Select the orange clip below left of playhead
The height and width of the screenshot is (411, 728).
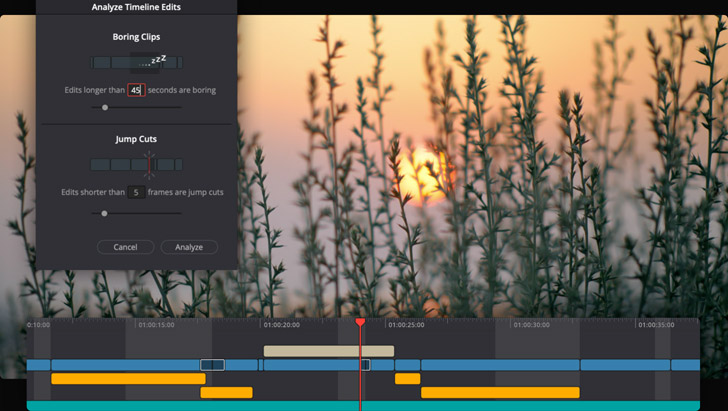226,393
